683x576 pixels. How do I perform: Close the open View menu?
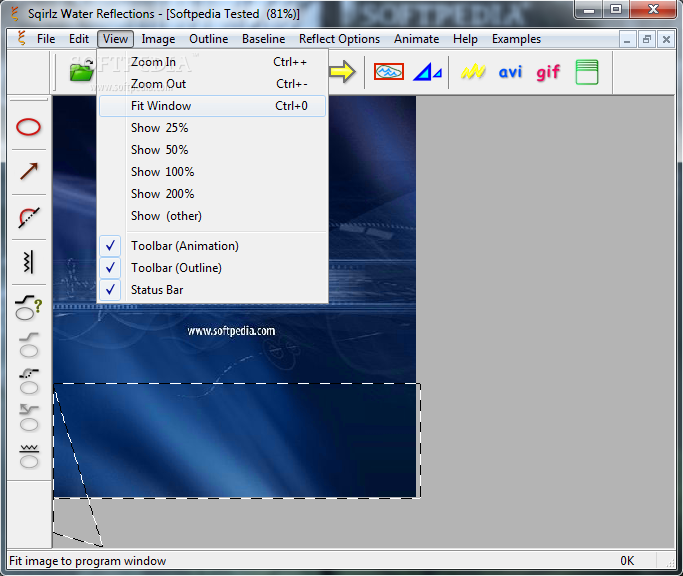(x=115, y=39)
